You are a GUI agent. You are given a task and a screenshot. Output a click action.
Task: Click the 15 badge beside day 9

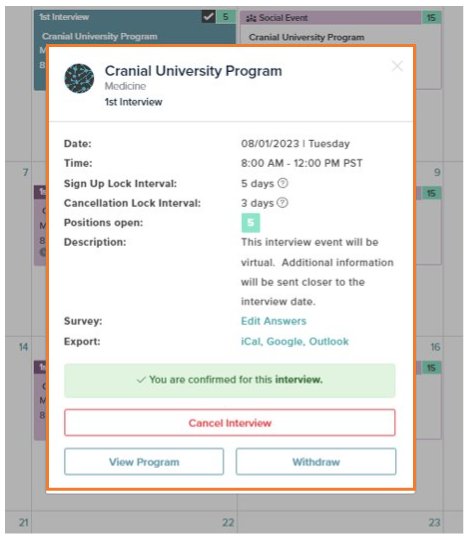pos(431,193)
